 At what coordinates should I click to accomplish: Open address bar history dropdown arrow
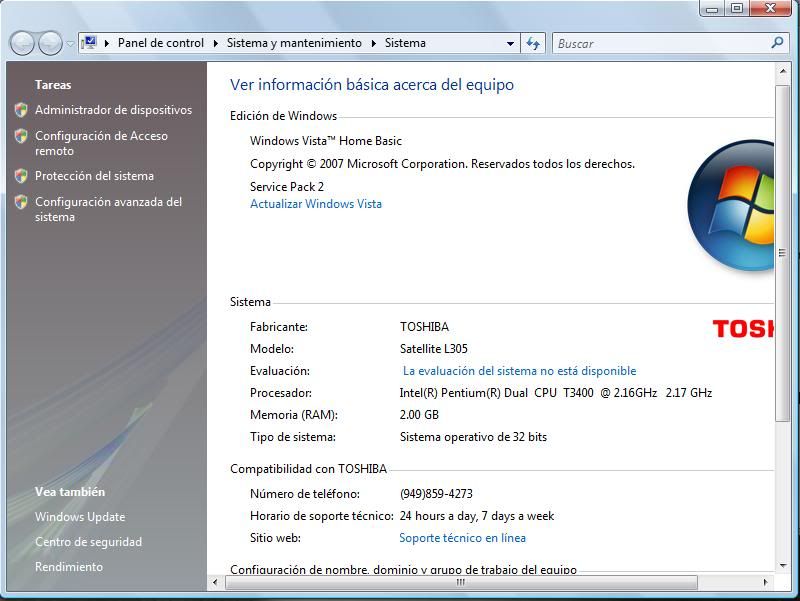pyautogui.click(x=510, y=44)
